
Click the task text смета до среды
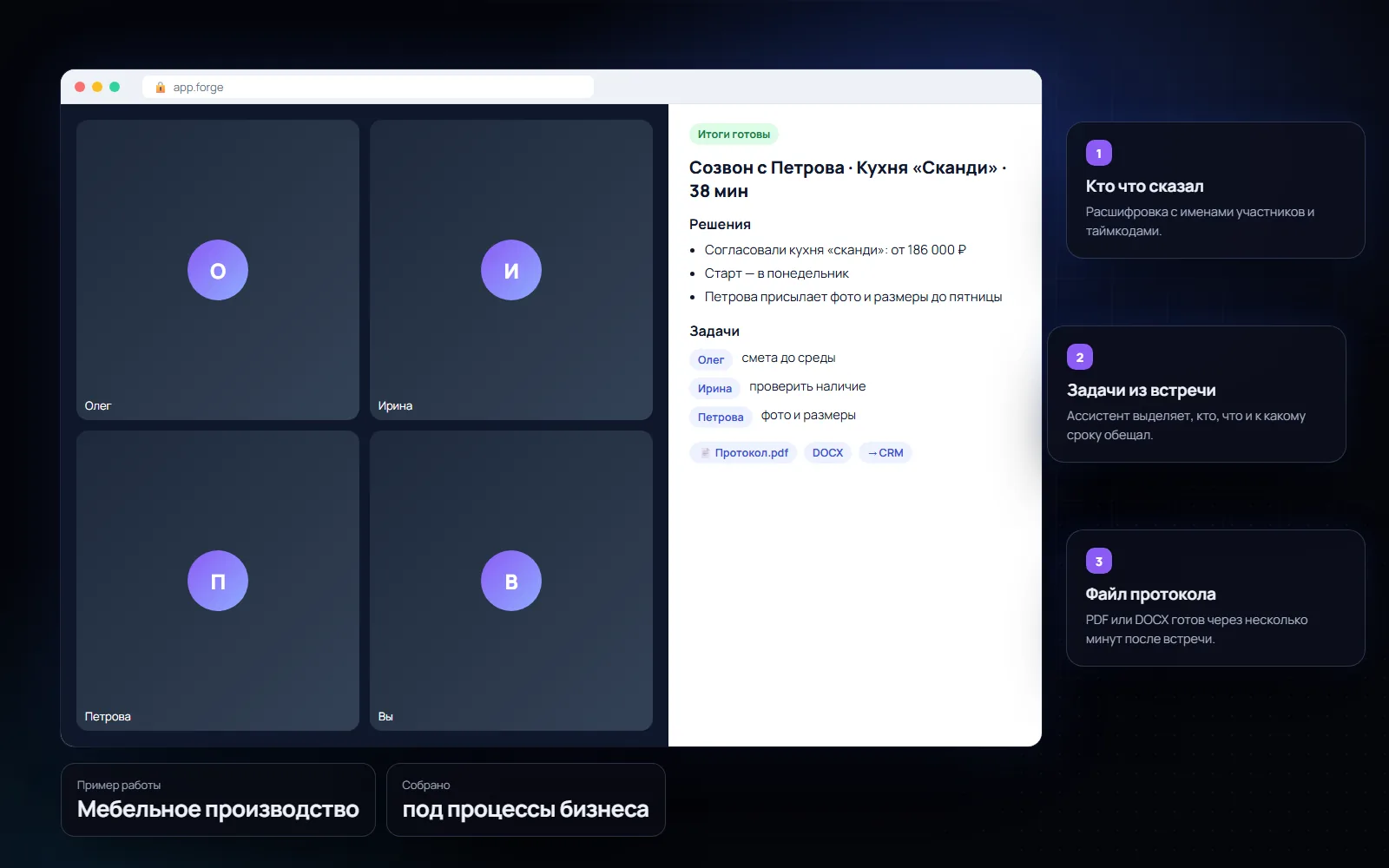(x=788, y=358)
